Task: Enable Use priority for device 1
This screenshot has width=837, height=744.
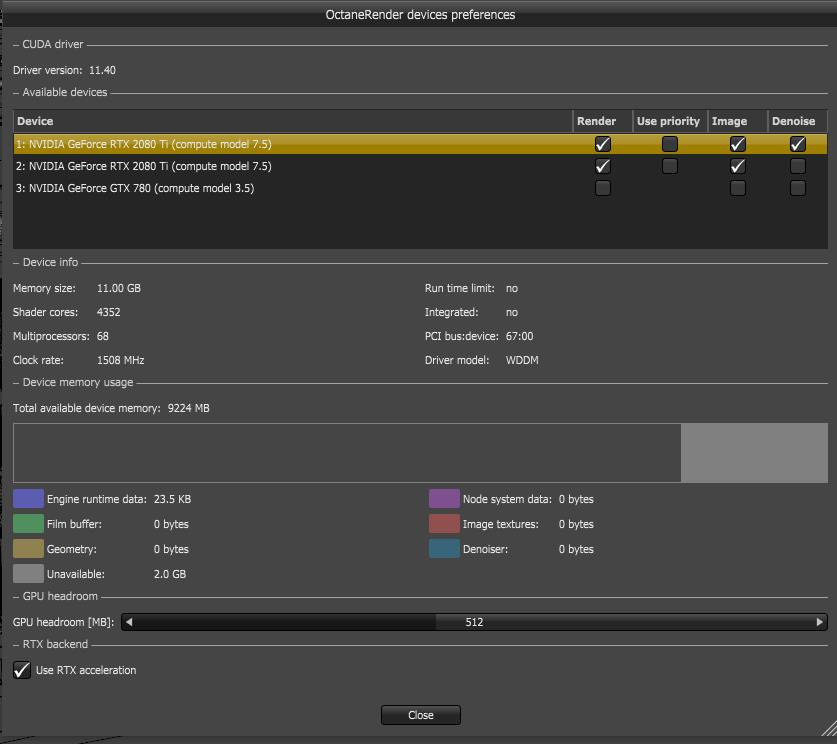Action: (669, 144)
